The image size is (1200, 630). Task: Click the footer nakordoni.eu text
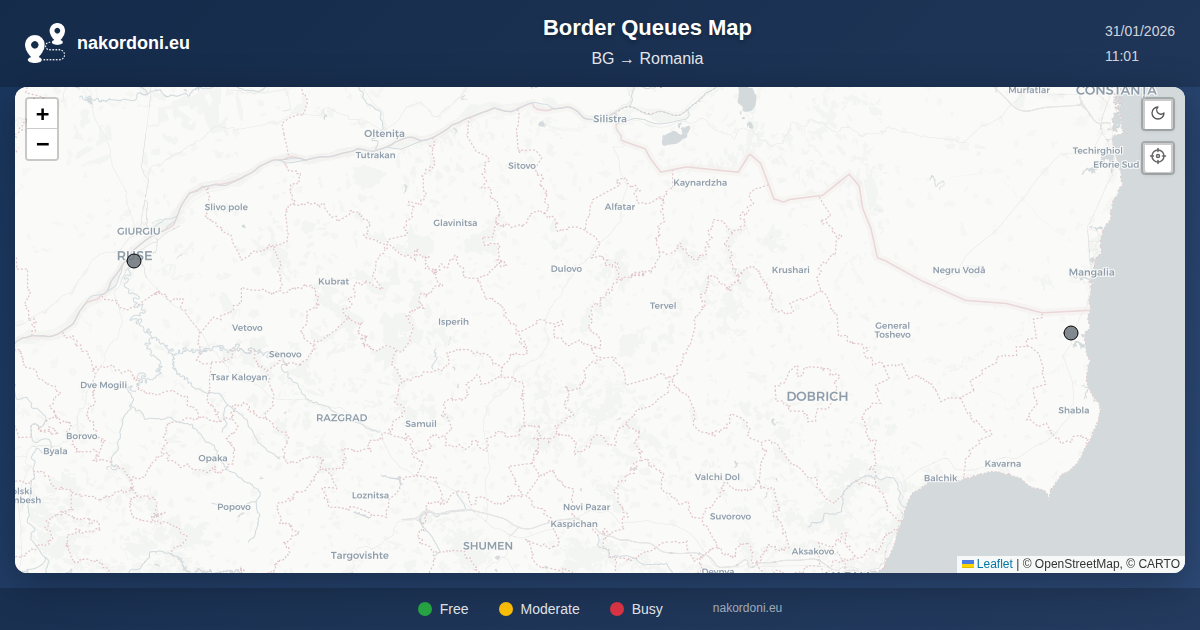click(x=747, y=608)
